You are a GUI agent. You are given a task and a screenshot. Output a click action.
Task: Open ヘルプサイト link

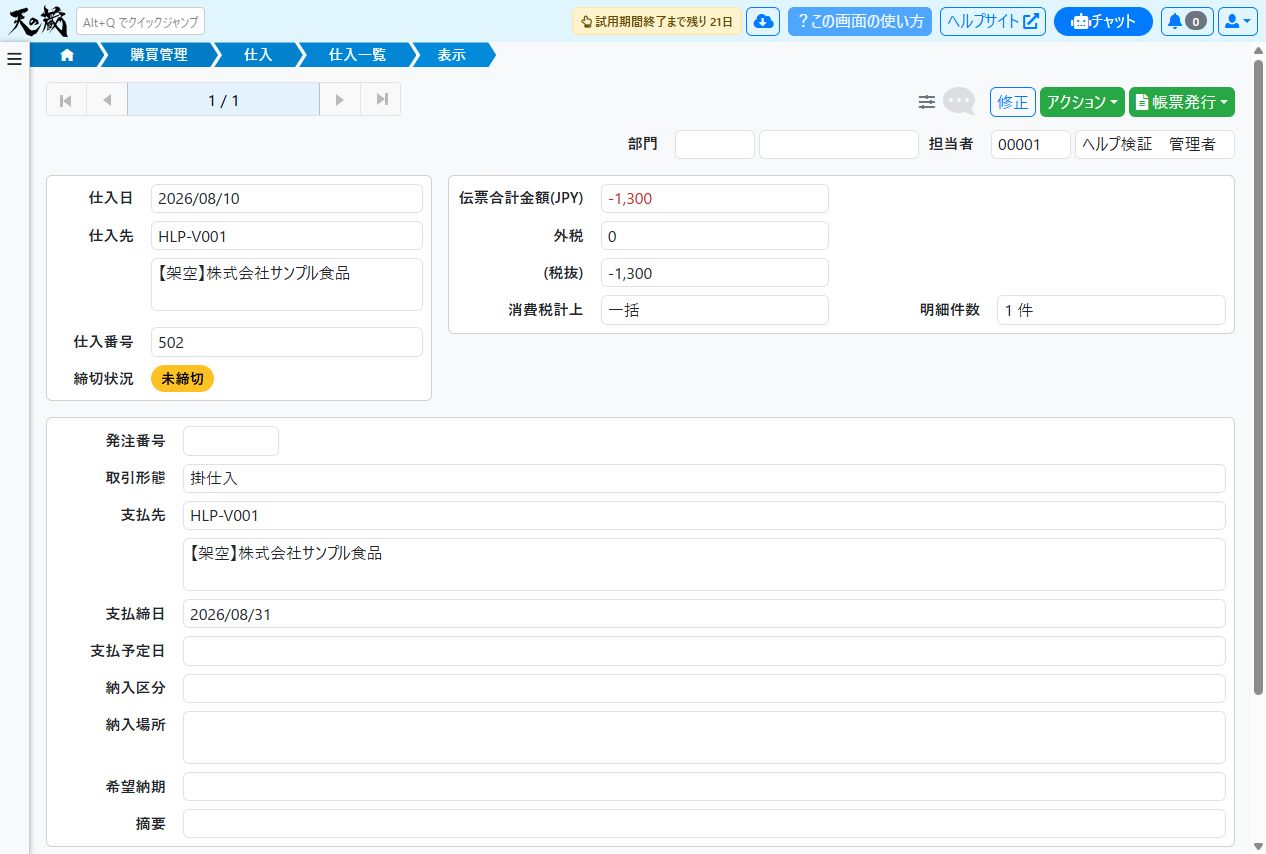click(993, 21)
